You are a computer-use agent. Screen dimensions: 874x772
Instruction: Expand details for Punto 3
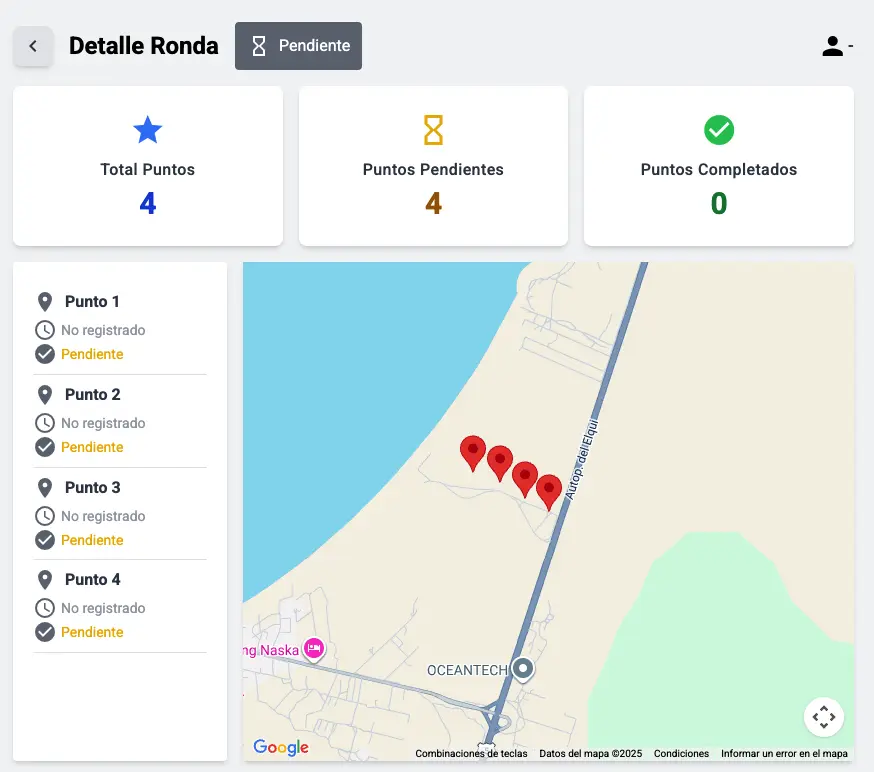coord(93,487)
